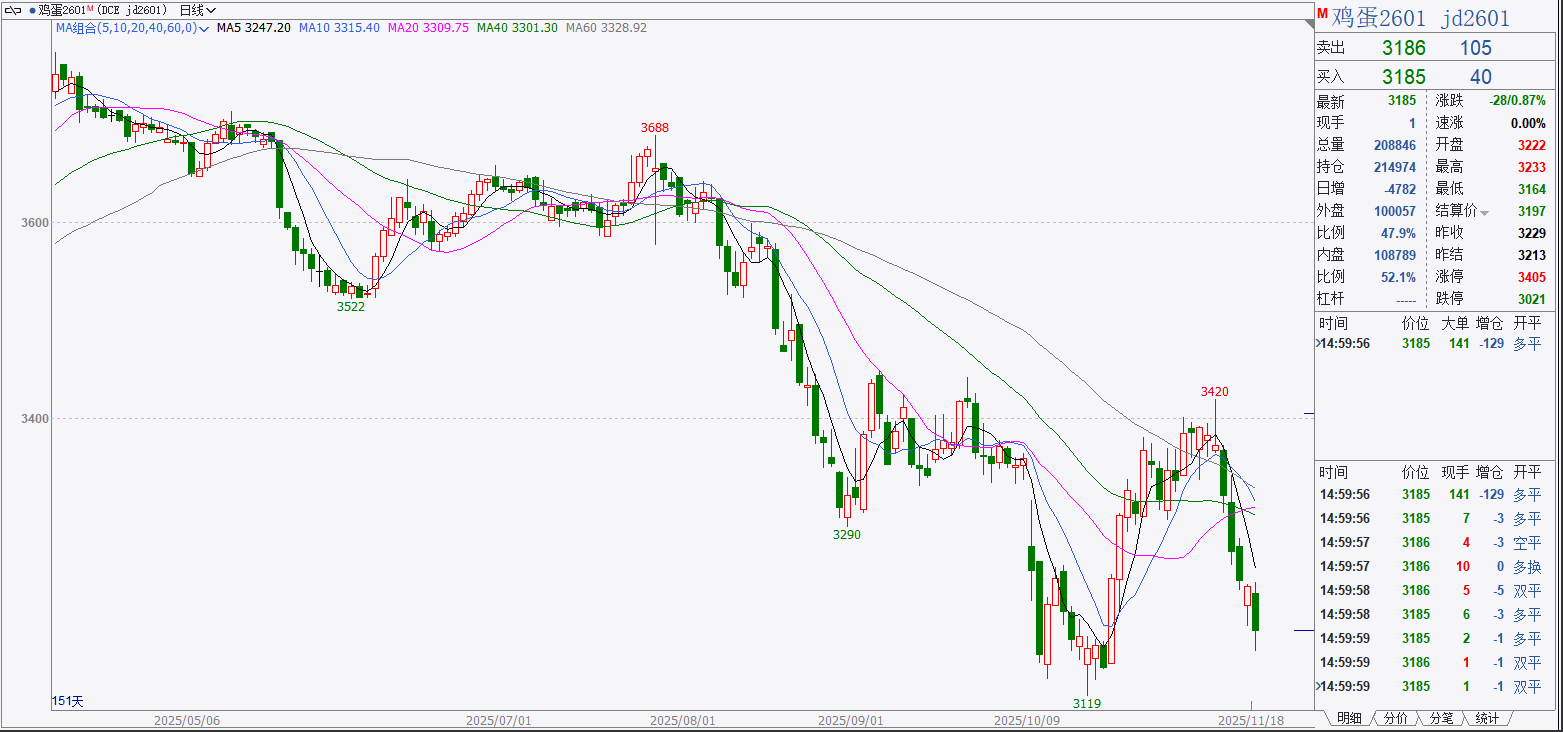
Task: Open the 分笔 tab
Action: pyautogui.click(x=1441, y=718)
